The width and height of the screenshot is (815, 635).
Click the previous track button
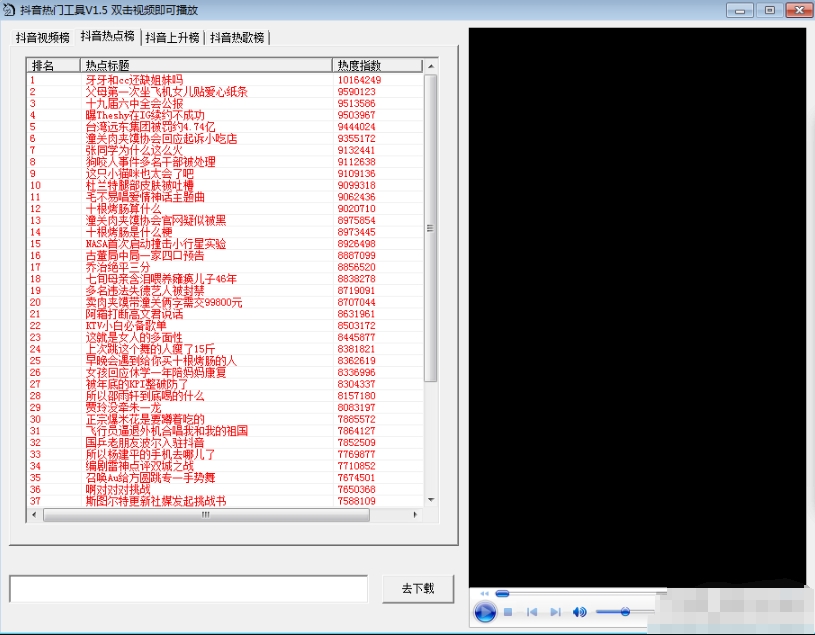pyautogui.click(x=532, y=612)
